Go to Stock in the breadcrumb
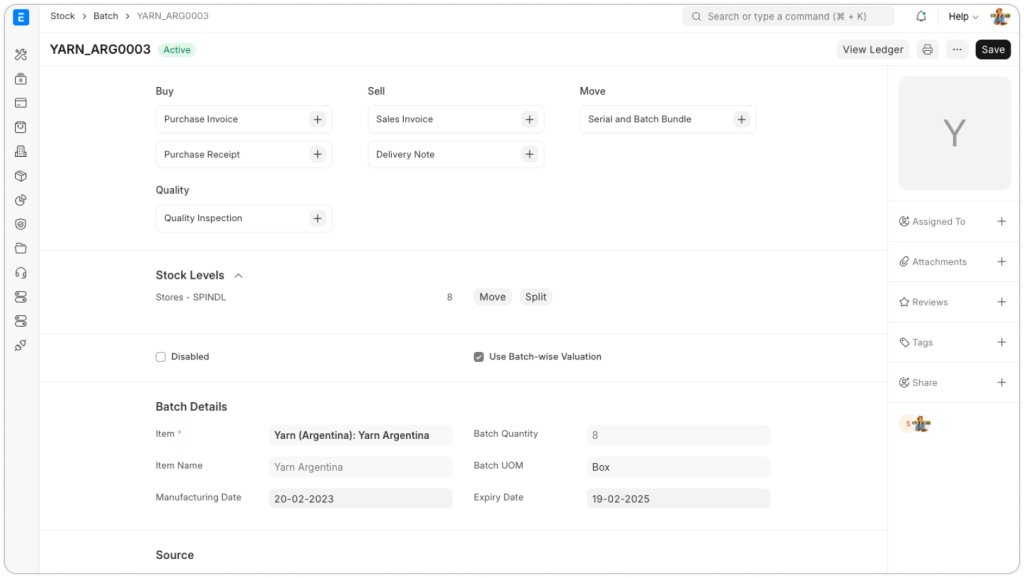The height and width of the screenshot is (578, 1024). [x=62, y=16]
